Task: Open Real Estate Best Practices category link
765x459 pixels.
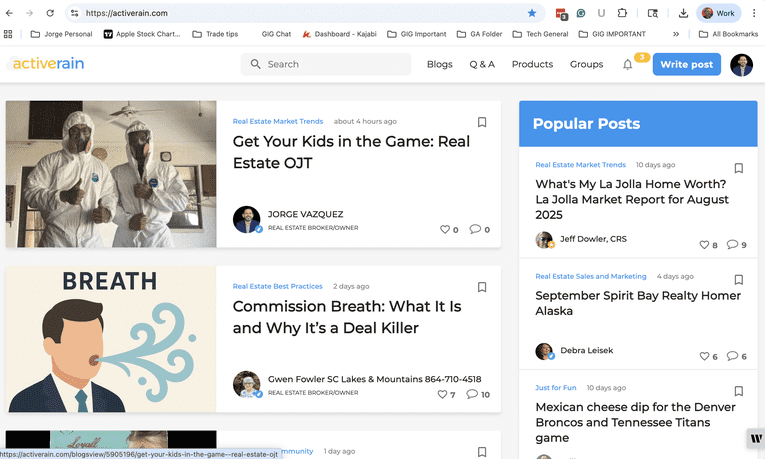Action: (278, 286)
